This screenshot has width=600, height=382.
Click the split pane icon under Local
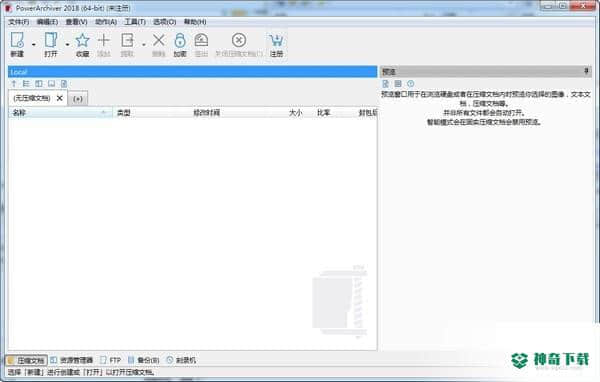click(39, 83)
